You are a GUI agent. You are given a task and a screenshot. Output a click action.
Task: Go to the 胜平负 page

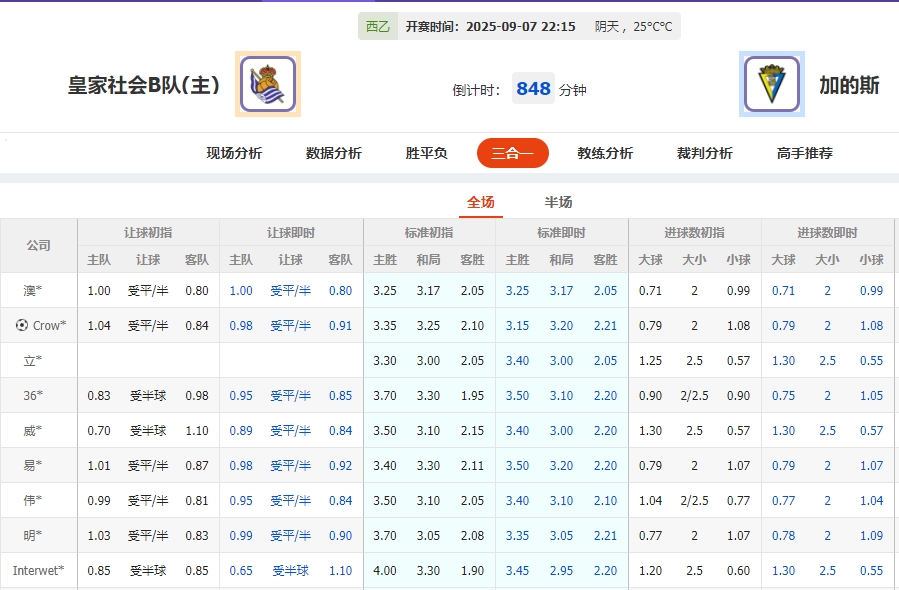pyautogui.click(x=425, y=154)
